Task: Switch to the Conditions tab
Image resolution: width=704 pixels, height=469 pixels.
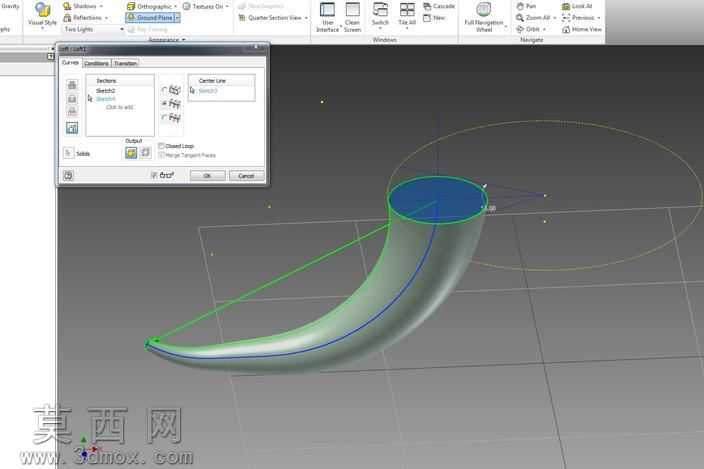Action: pyautogui.click(x=97, y=63)
